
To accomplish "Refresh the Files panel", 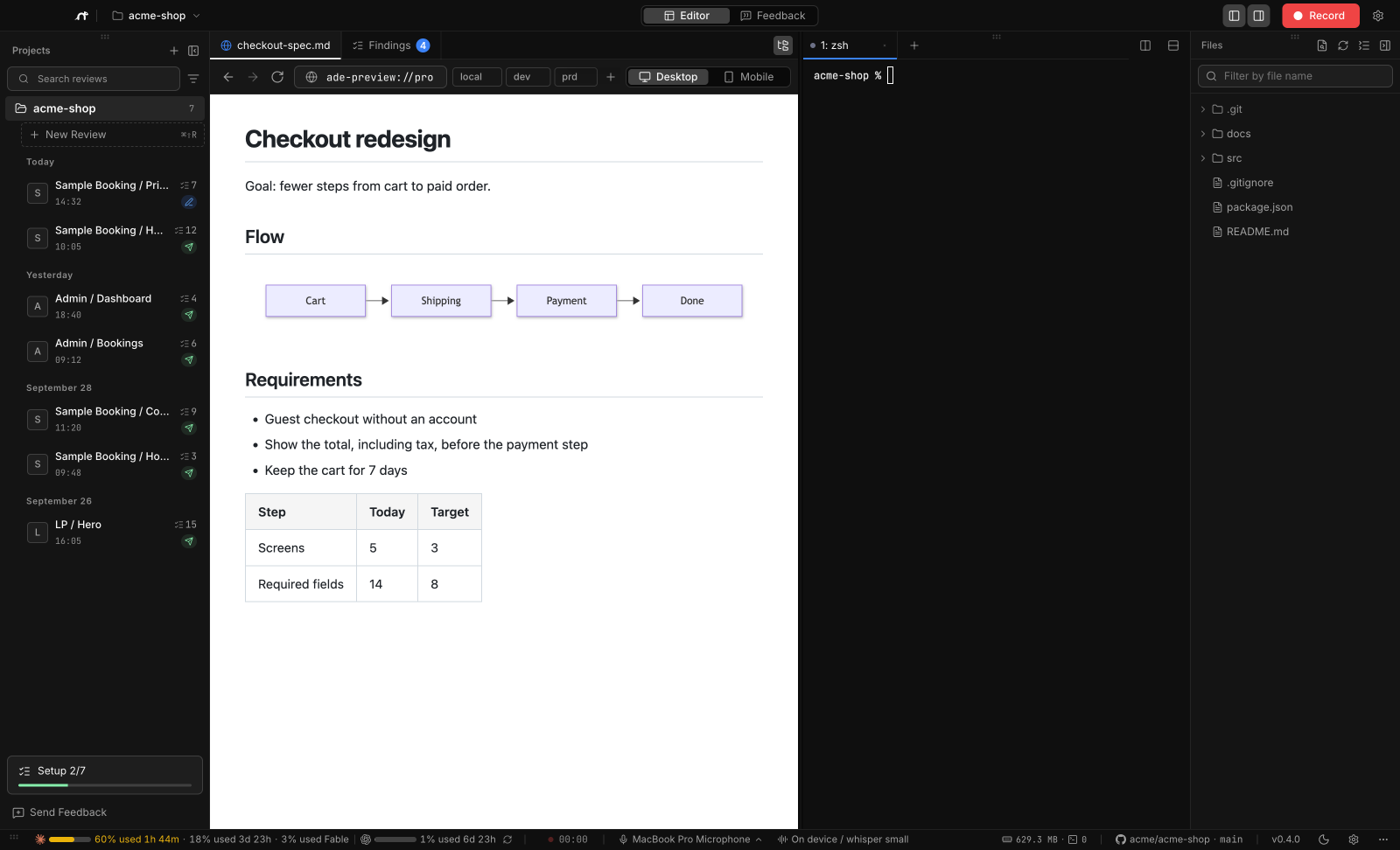I will coord(1343,45).
